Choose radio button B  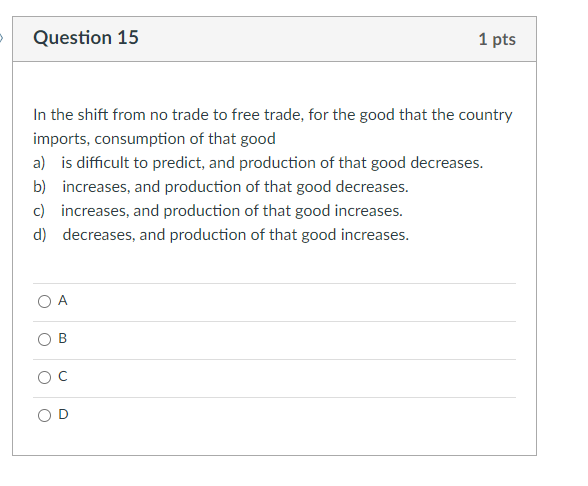click(44, 339)
